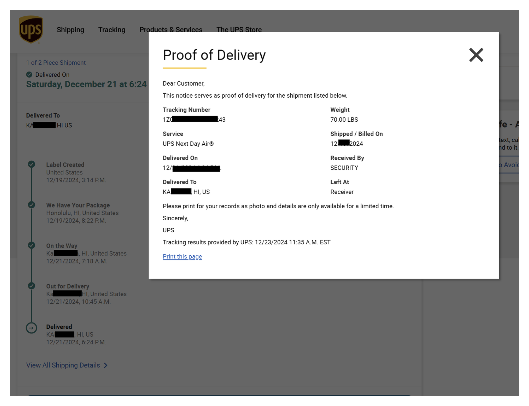
Task: Click the Received By label
Action: coord(347,158)
